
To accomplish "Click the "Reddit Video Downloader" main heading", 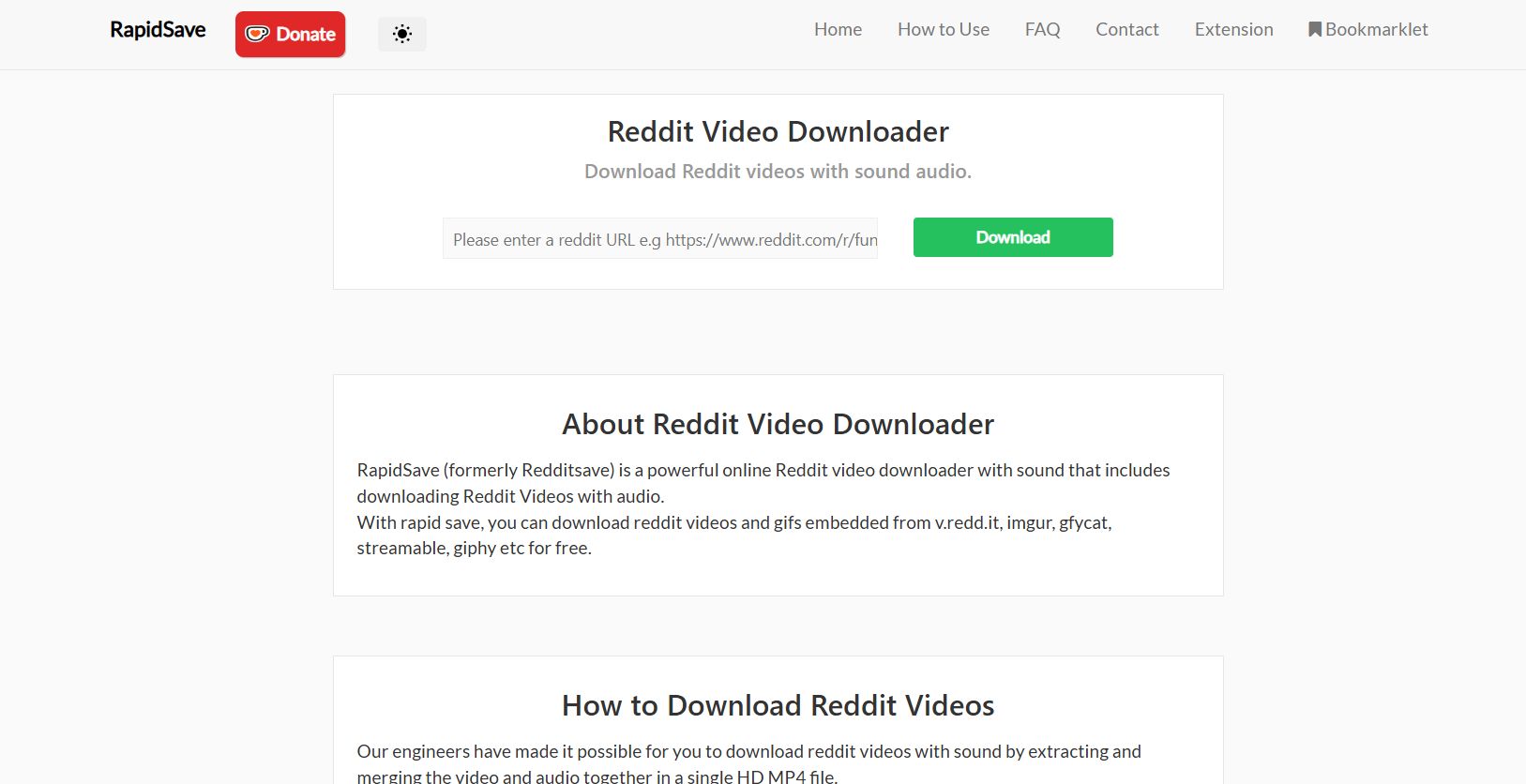I will pyautogui.click(x=778, y=131).
